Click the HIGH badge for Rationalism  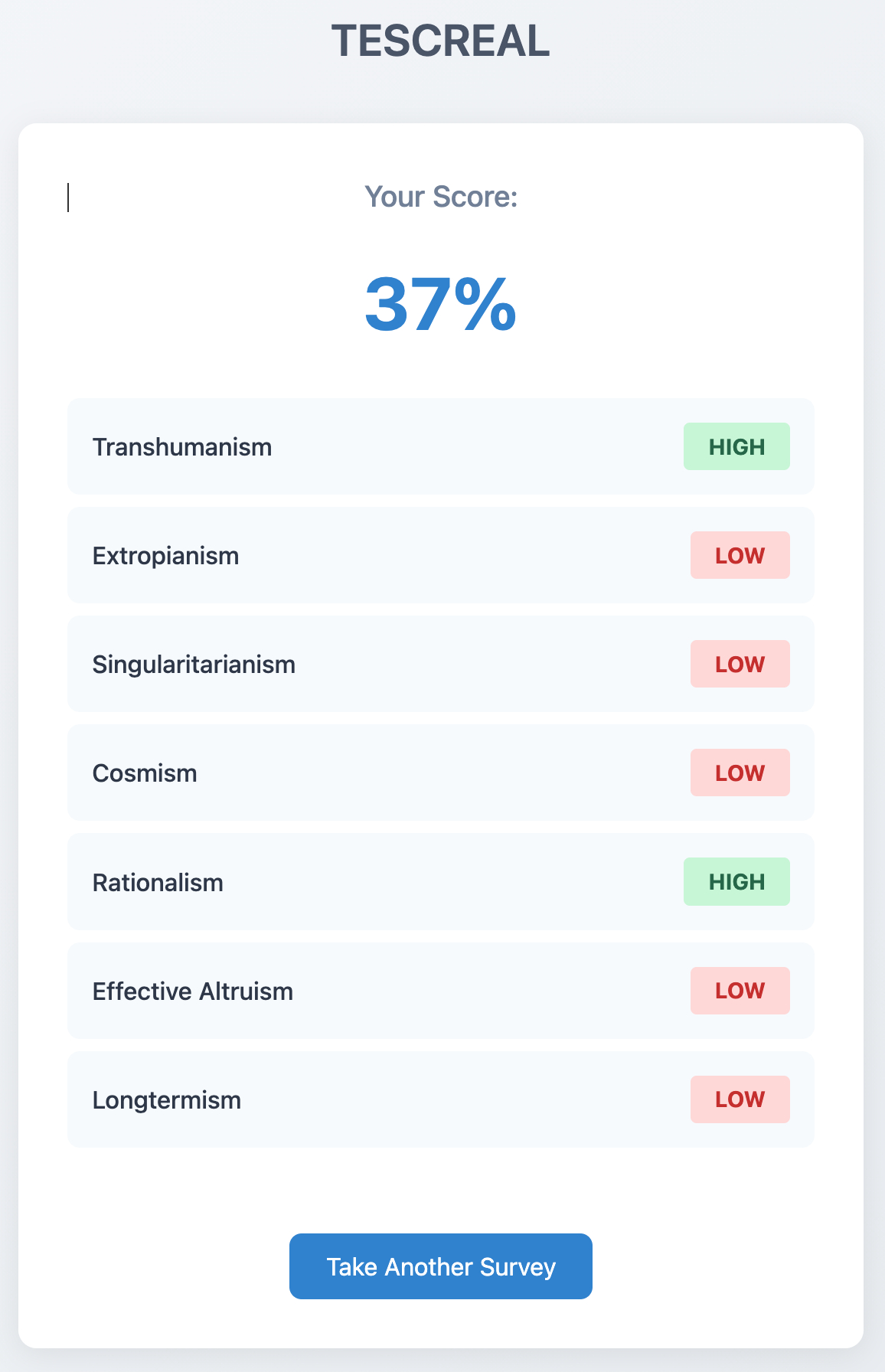[x=736, y=882]
